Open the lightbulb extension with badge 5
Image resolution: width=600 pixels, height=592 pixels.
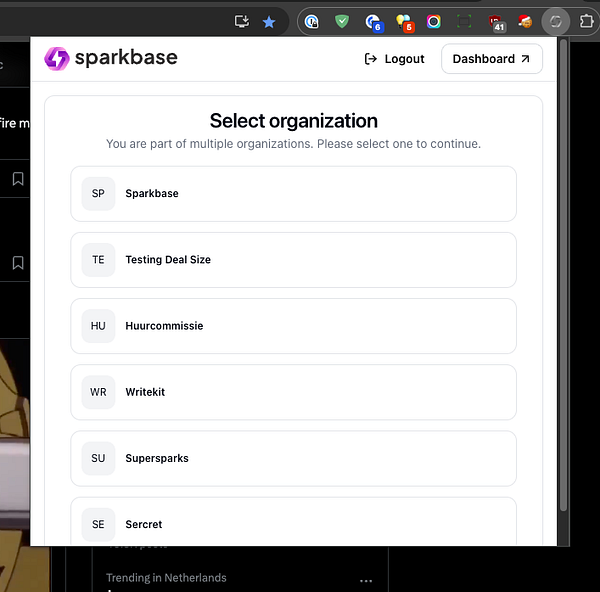[x=404, y=22]
